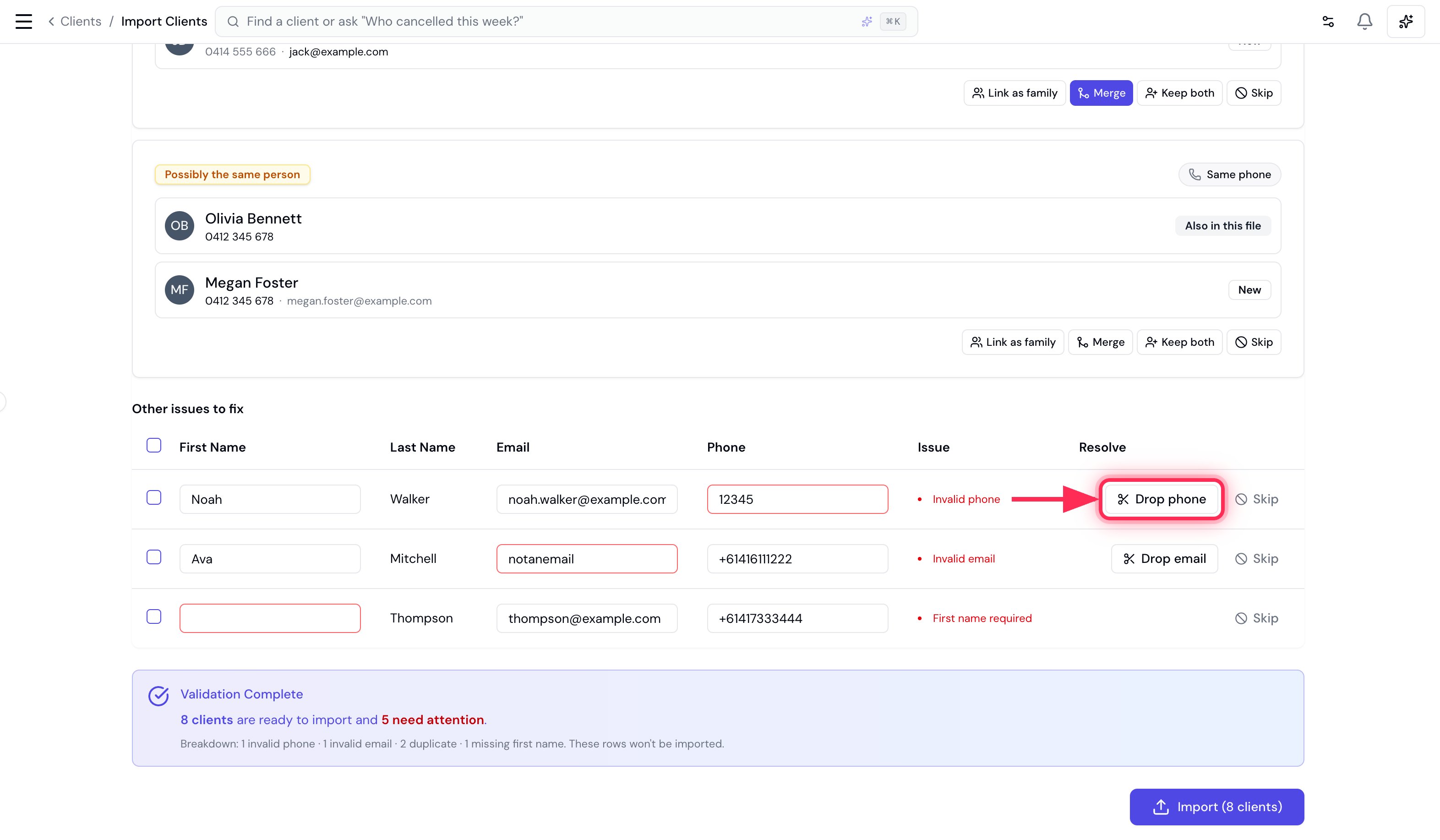
Task: Merge Olivia Bennett and Megan Foster
Action: tap(1101, 342)
